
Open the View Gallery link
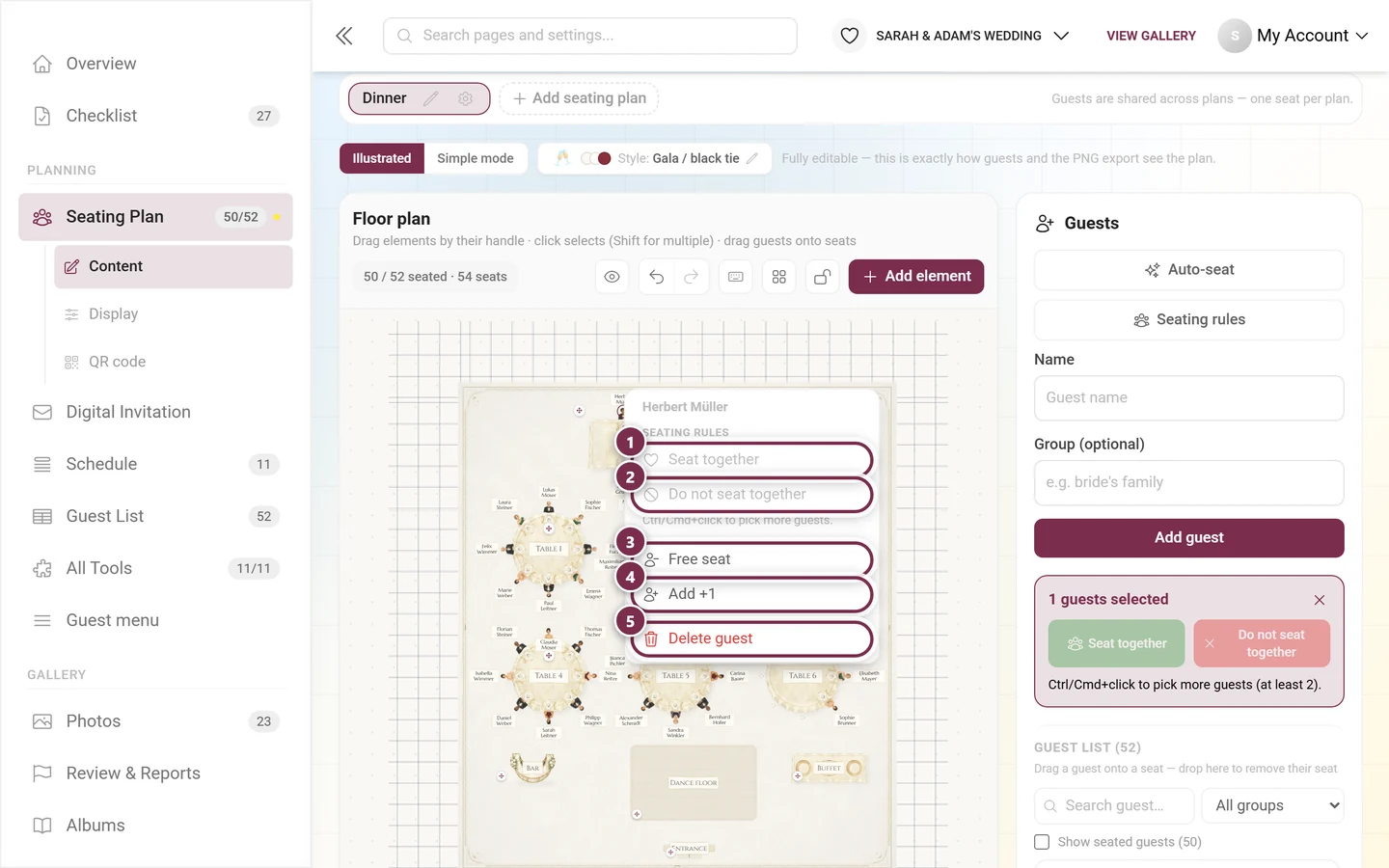tap(1151, 36)
